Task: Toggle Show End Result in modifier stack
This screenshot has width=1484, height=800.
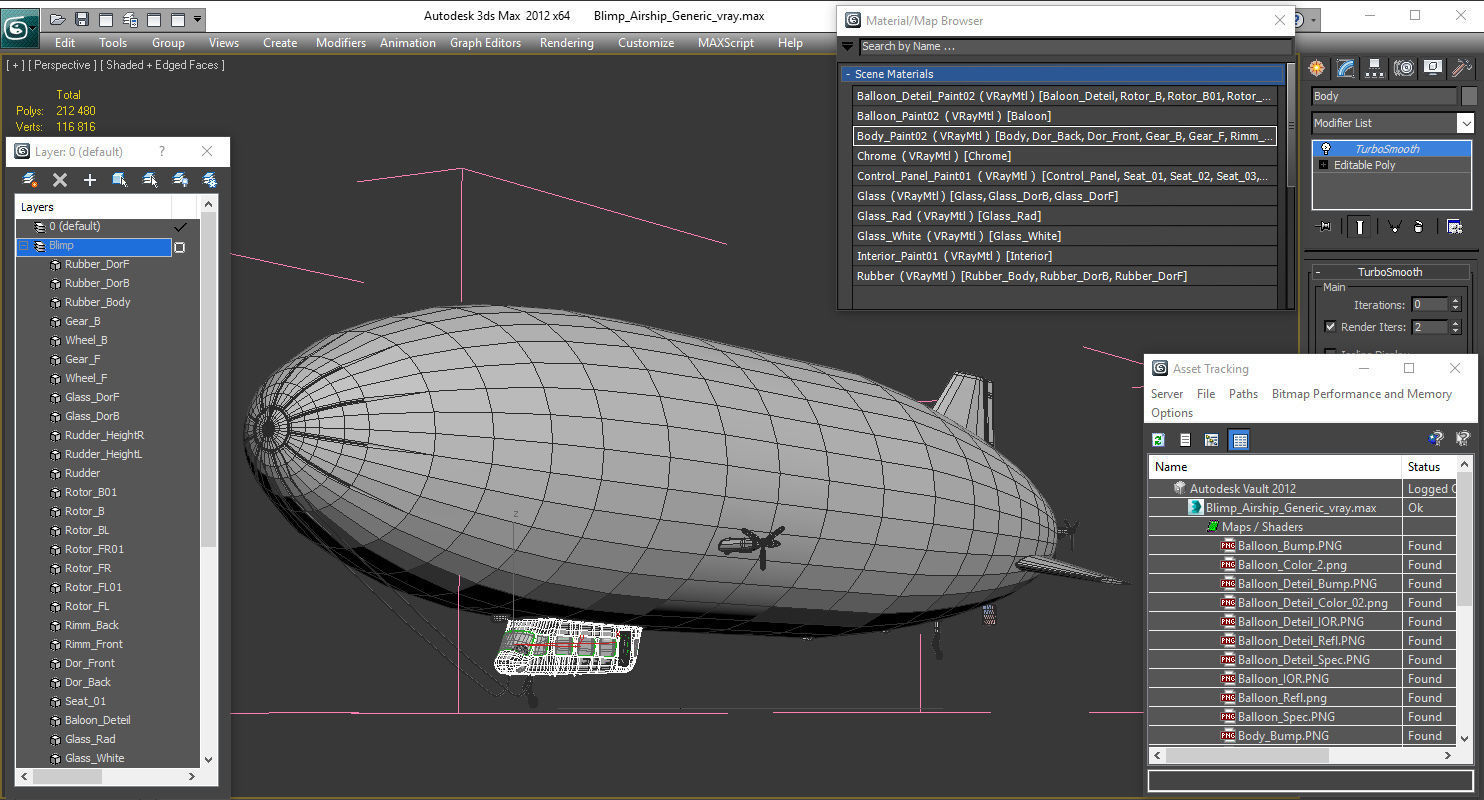Action: click(1360, 227)
